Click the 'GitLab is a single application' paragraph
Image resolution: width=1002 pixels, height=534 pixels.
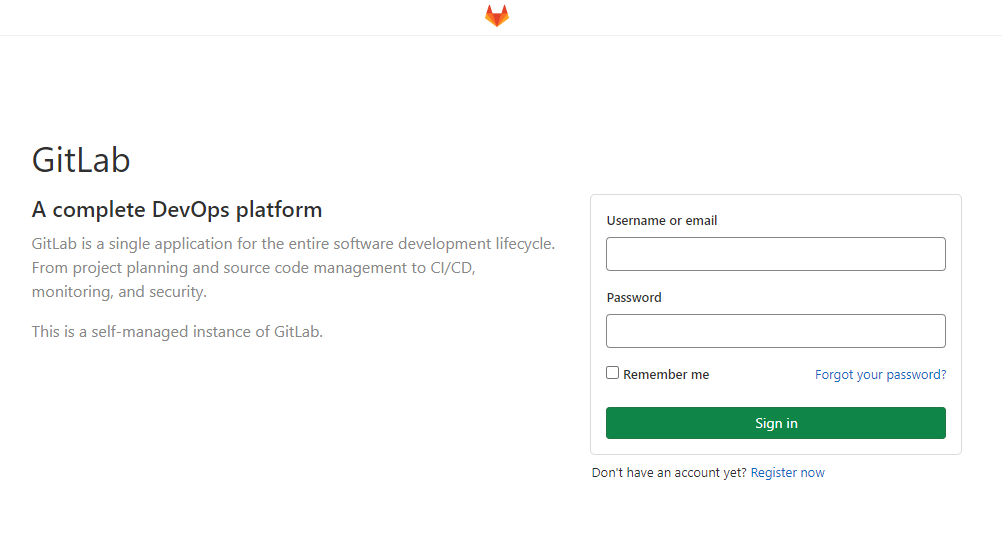tap(293, 268)
